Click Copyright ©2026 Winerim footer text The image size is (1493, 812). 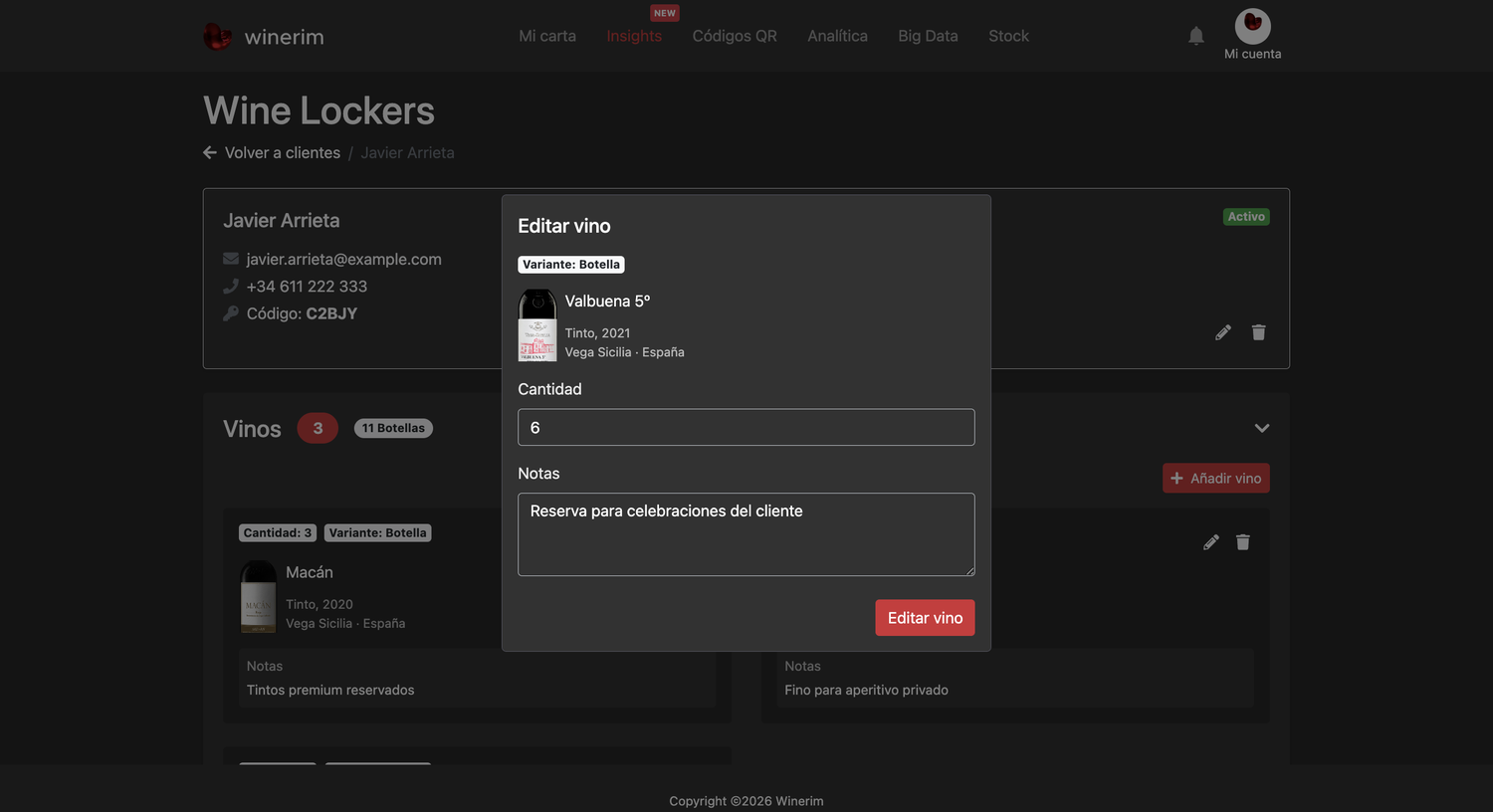pyautogui.click(x=746, y=801)
